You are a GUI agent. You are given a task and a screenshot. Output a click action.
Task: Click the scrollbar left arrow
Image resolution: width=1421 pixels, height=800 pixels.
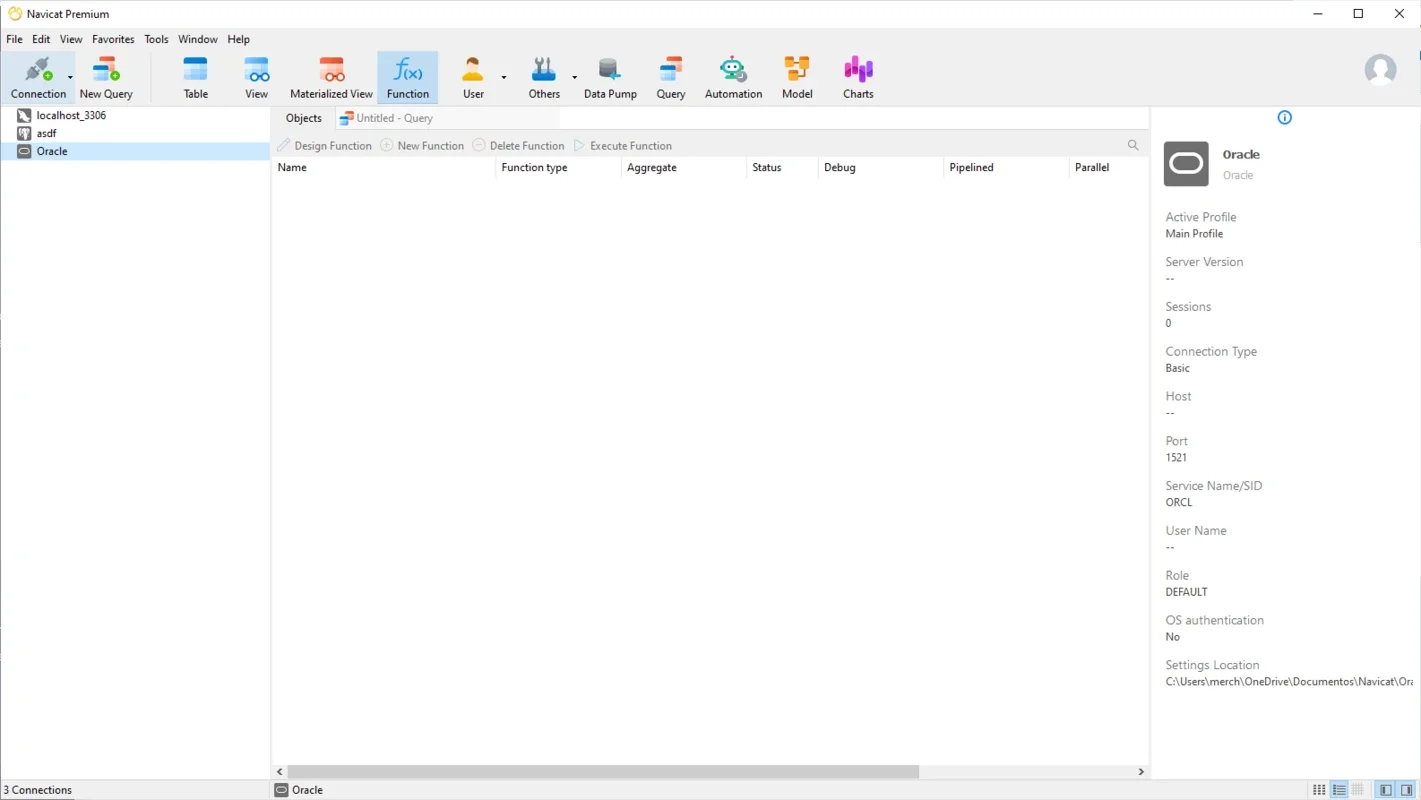tap(280, 772)
